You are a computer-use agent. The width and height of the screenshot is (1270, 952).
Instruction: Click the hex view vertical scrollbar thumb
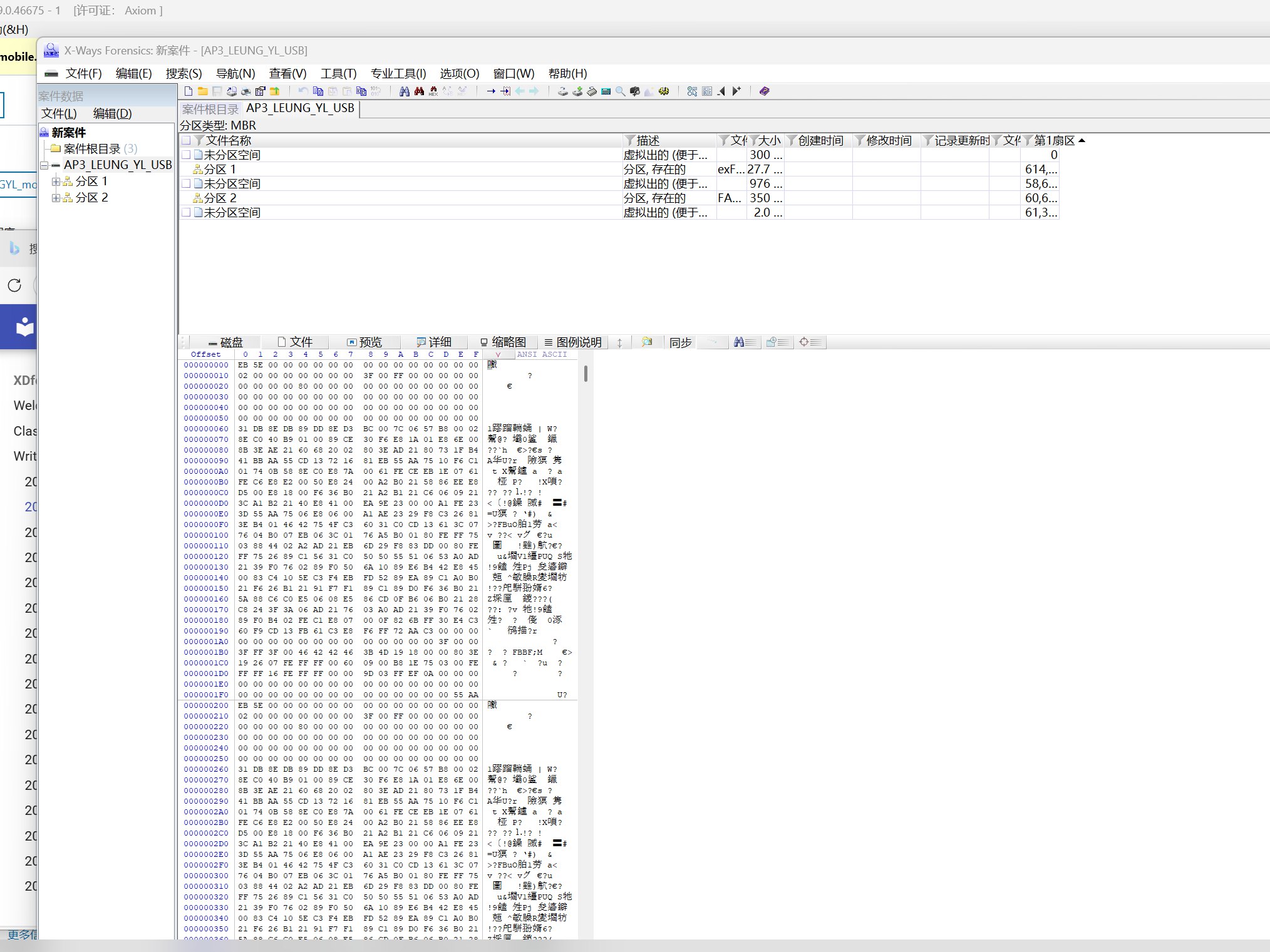[x=586, y=374]
